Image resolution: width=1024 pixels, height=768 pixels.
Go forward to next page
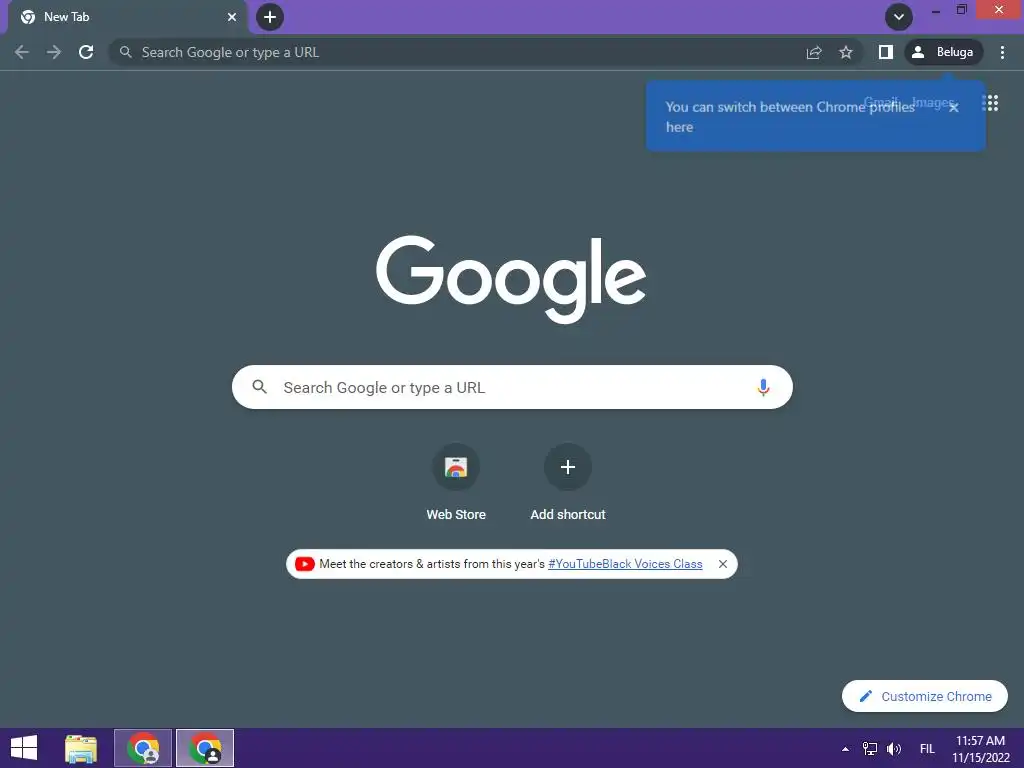[x=54, y=52]
